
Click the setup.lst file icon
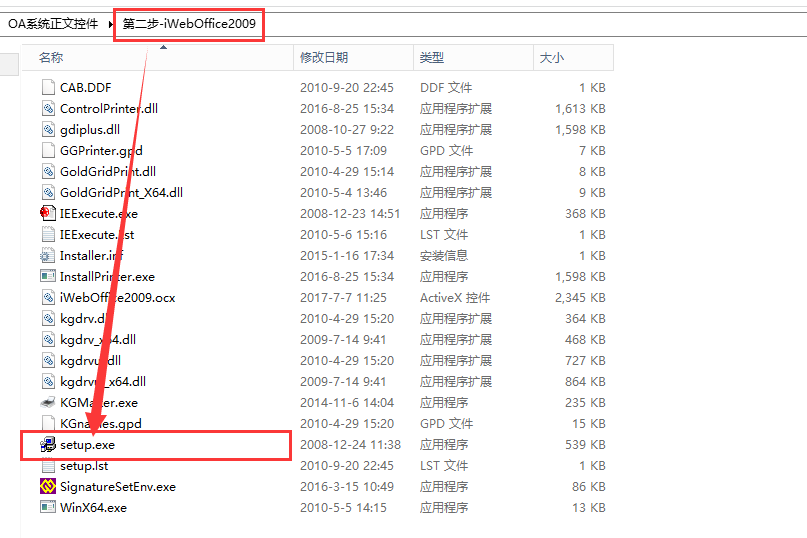click(48, 465)
